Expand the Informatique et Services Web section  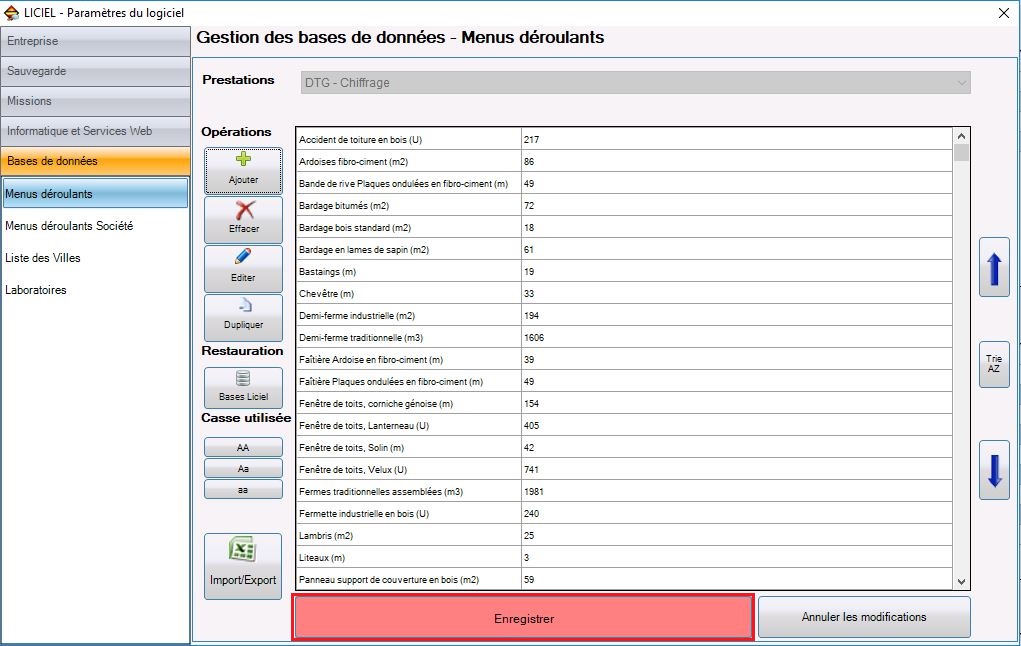pos(95,131)
